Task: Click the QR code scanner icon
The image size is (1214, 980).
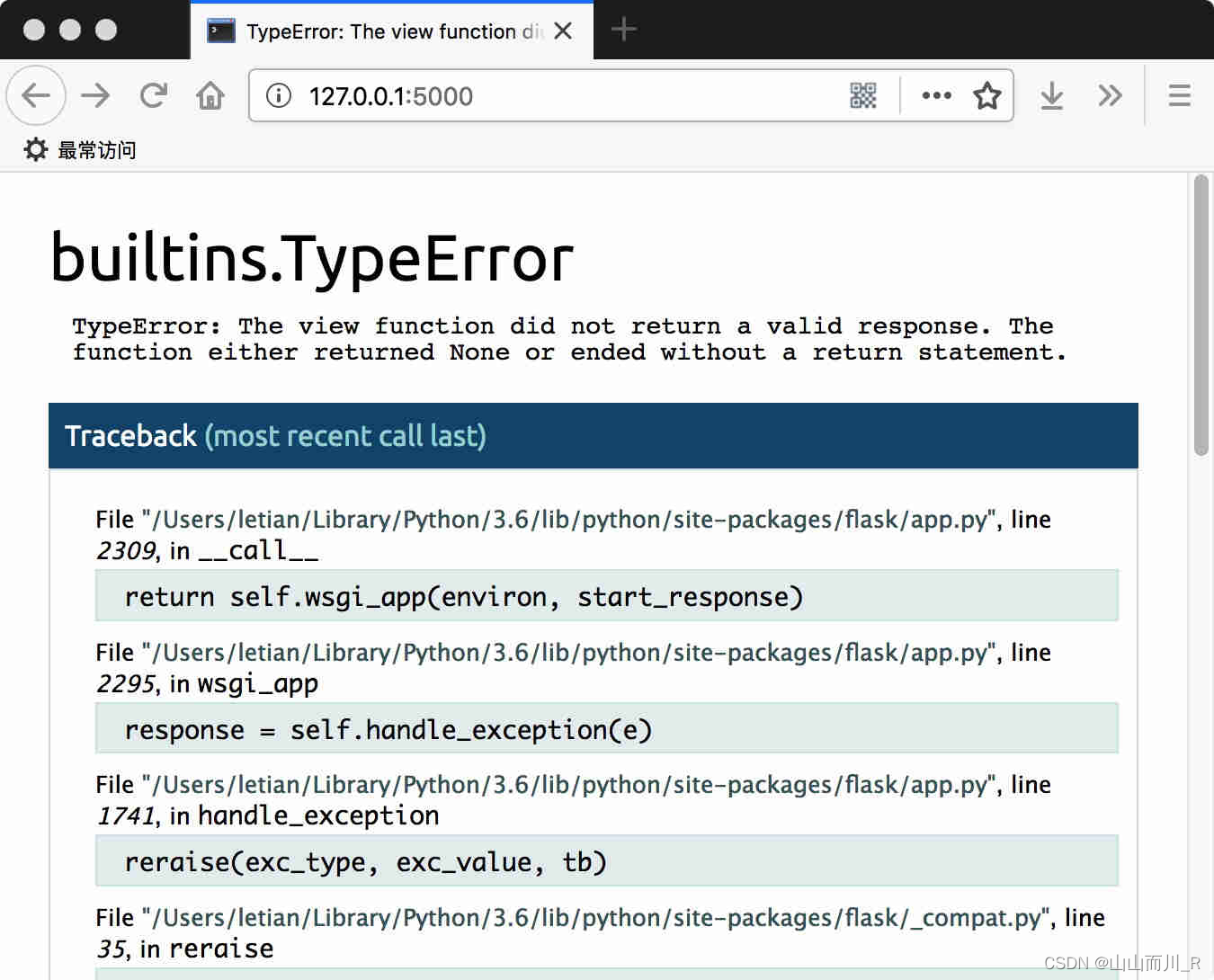Action: pos(863,95)
